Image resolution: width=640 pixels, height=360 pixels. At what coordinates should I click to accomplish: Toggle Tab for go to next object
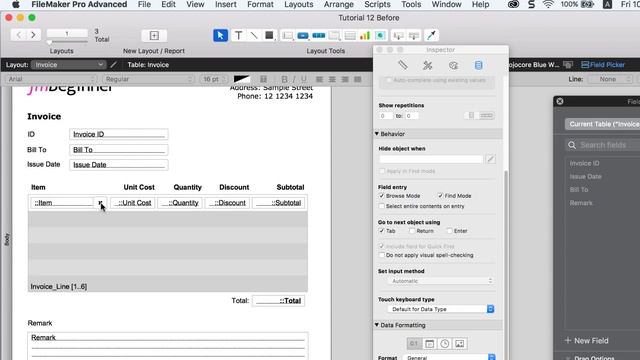pyautogui.click(x=382, y=231)
